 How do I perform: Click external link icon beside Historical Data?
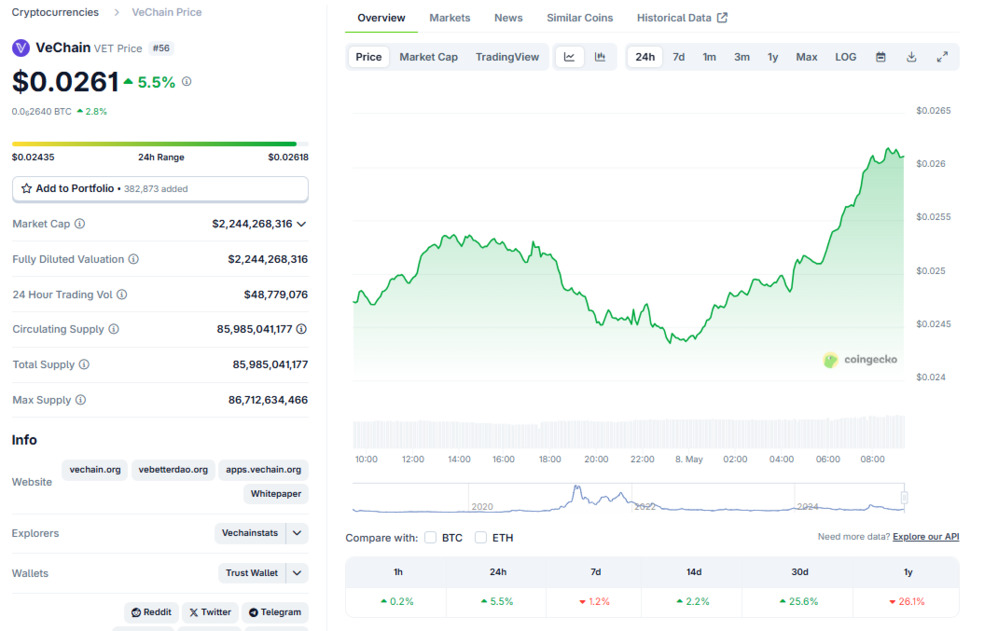point(722,18)
